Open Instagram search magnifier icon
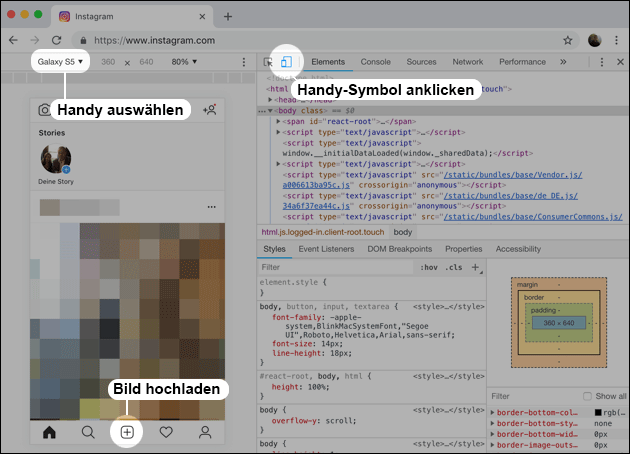Image resolution: width=630 pixels, height=454 pixels. [88, 432]
